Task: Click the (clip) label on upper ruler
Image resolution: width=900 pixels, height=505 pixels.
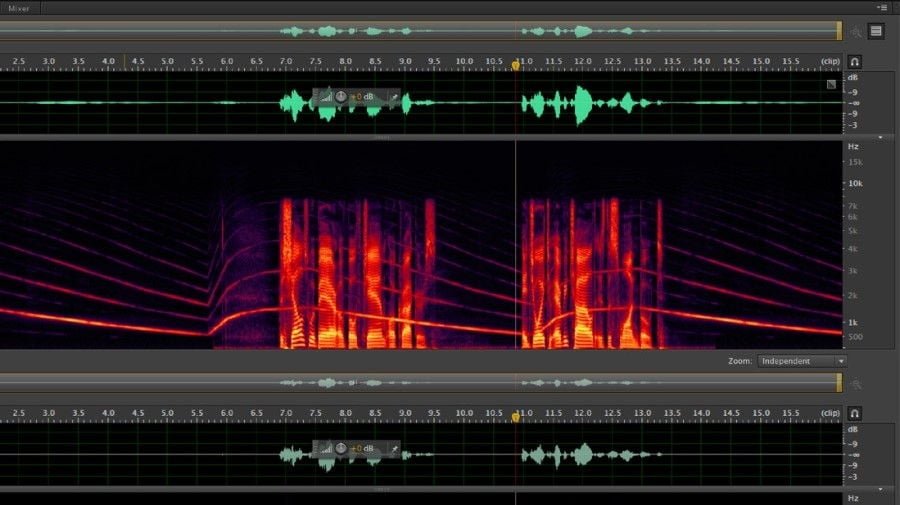Action: click(830, 62)
